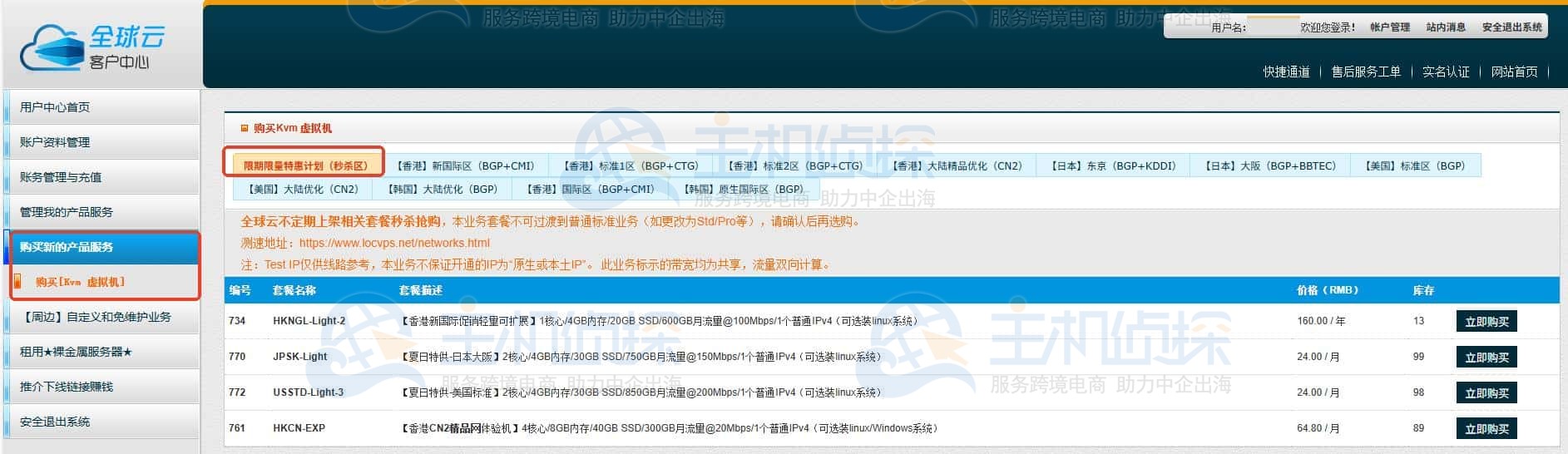Open 快捷通道 header link
The width and height of the screenshot is (1568, 454).
[x=1286, y=72]
